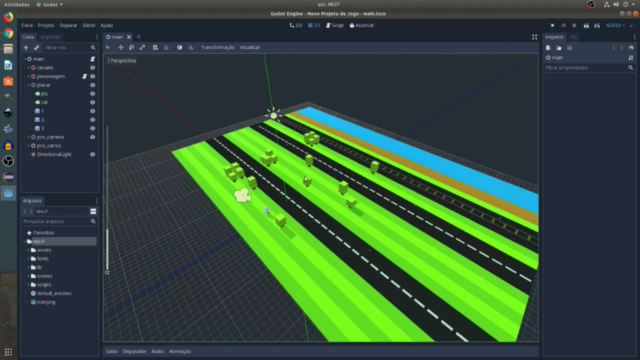Open the Depurar menu

click(x=68, y=25)
